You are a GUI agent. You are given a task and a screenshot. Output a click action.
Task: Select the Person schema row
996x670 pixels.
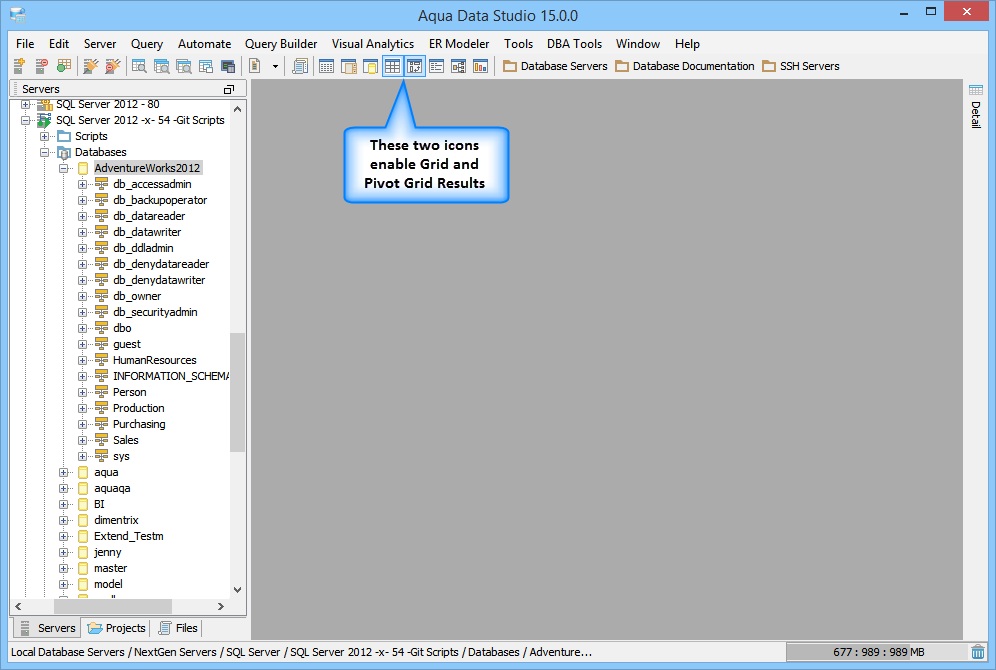coord(130,392)
